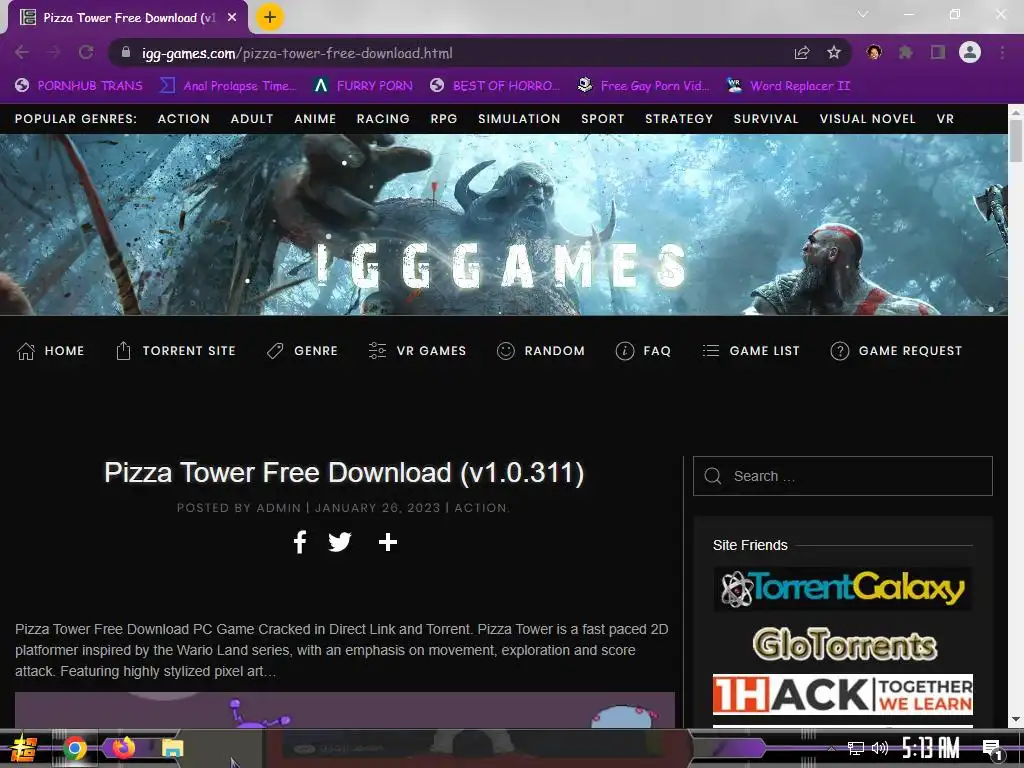This screenshot has height=768, width=1024.
Task: Open the Chrome profile avatar
Action: pyautogui.click(x=970, y=52)
